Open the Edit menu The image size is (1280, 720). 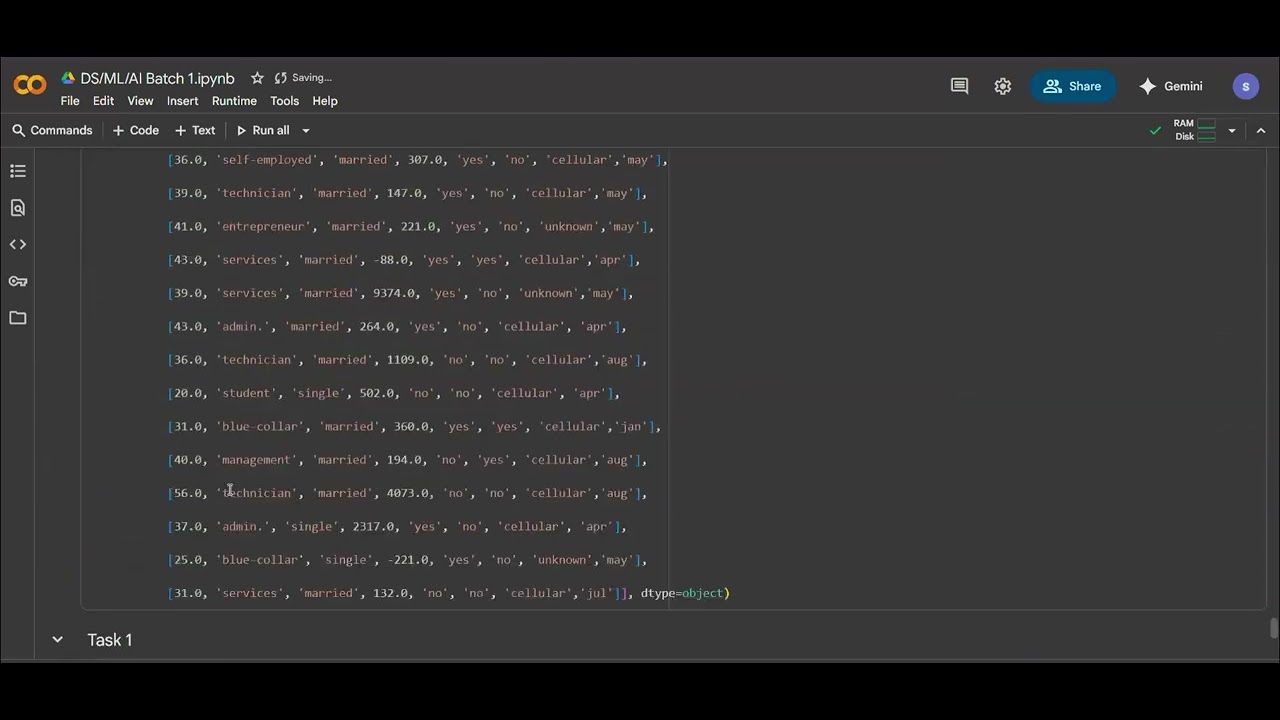pos(103,101)
